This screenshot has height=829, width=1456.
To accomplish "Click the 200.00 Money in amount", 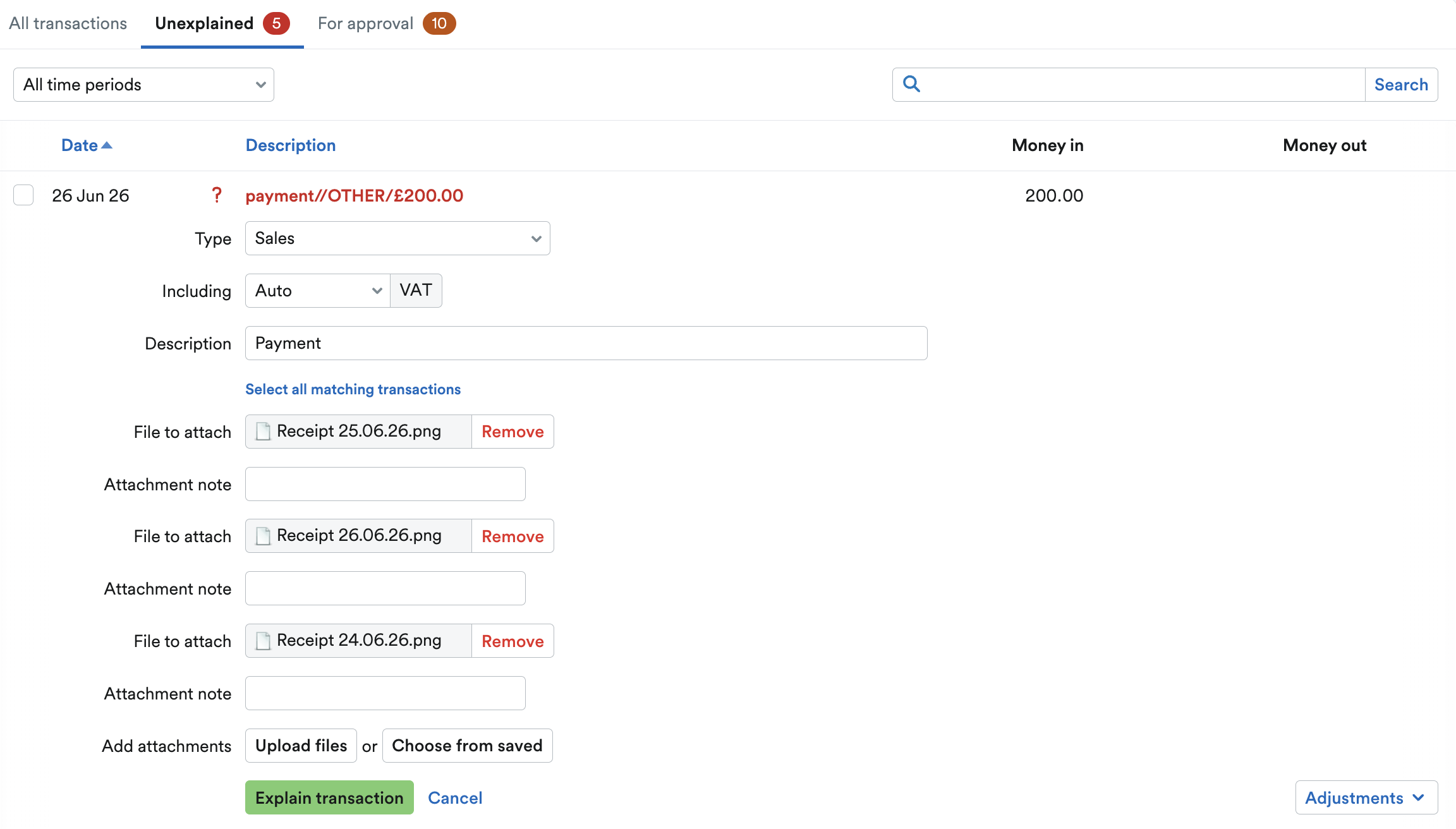I will click(1054, 195).
